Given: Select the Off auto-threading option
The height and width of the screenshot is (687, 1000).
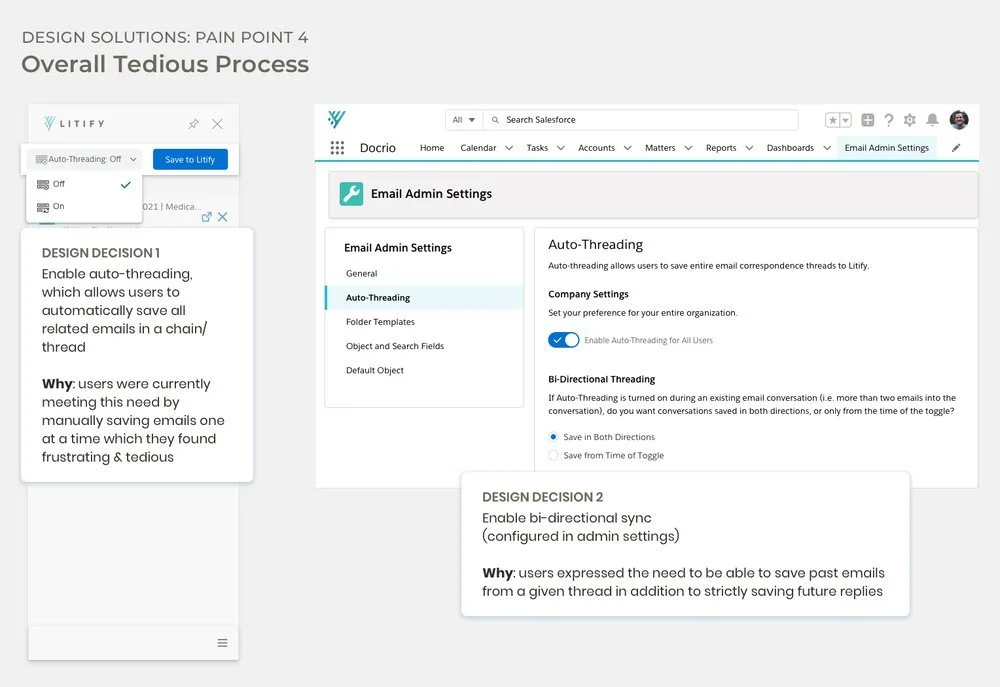Looking at the screenshot, I should (84, 184).
